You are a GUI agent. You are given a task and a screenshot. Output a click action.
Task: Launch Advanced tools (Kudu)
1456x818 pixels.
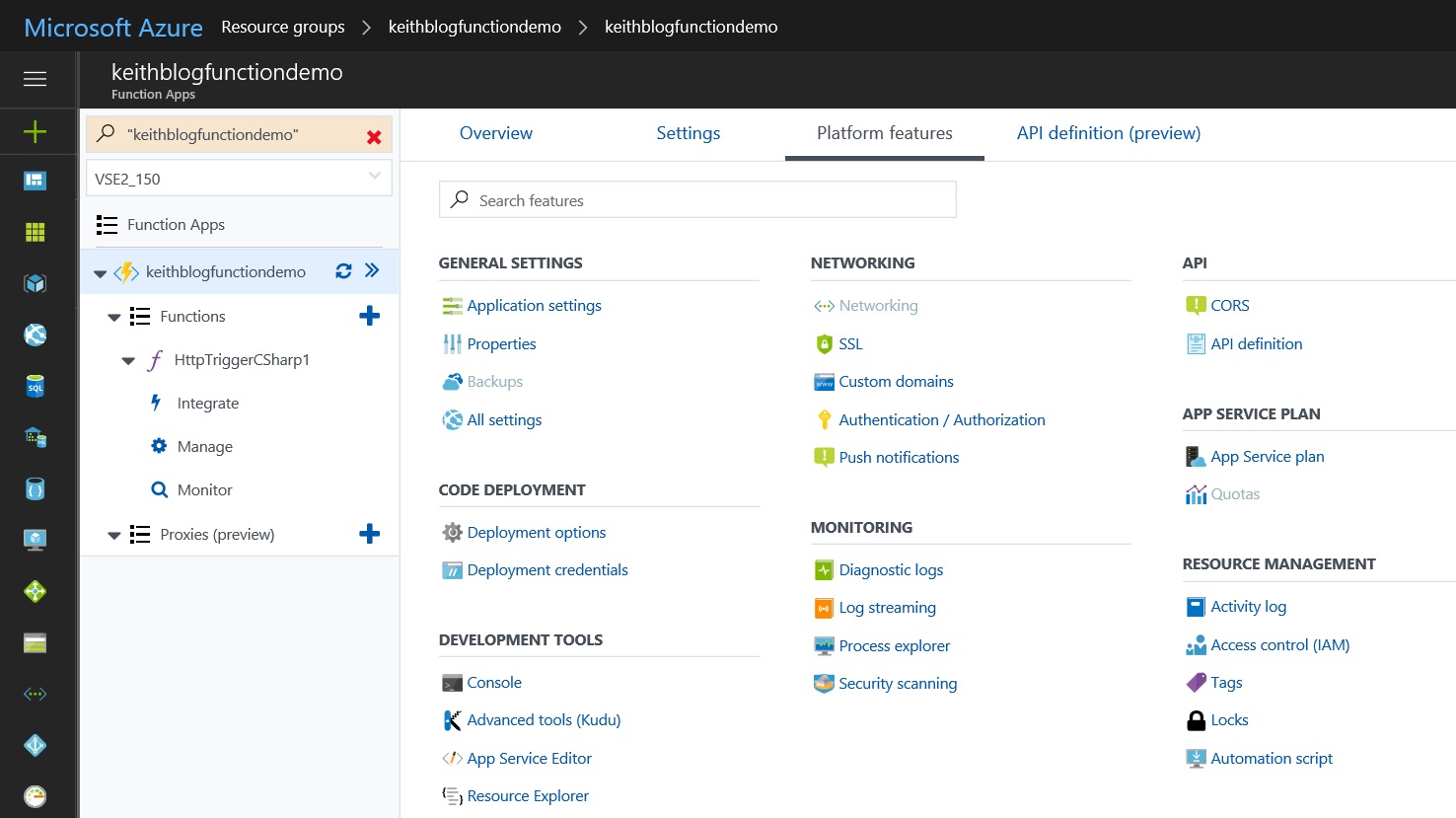(x=544, y=719)
